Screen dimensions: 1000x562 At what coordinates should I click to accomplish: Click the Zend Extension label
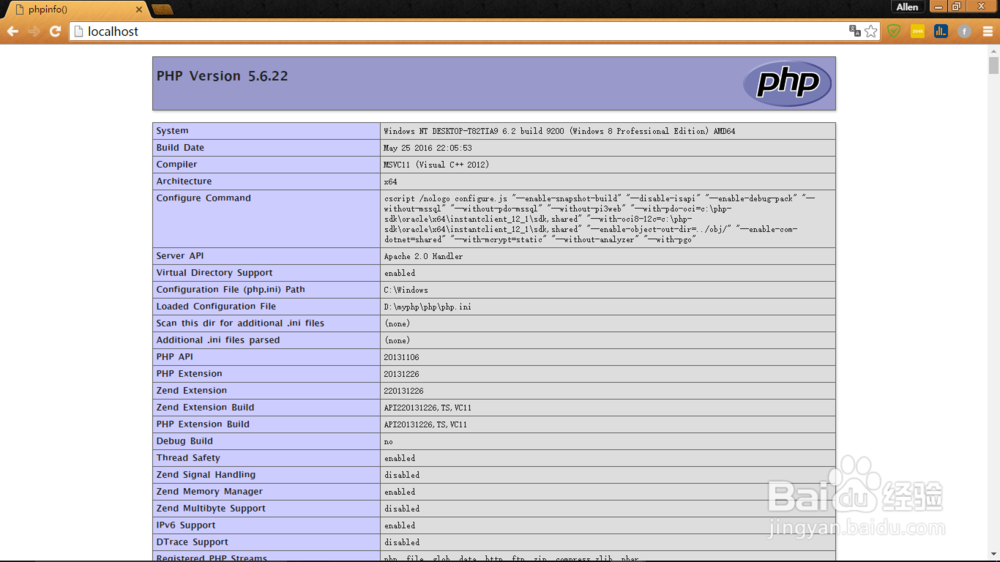point(191,390)
